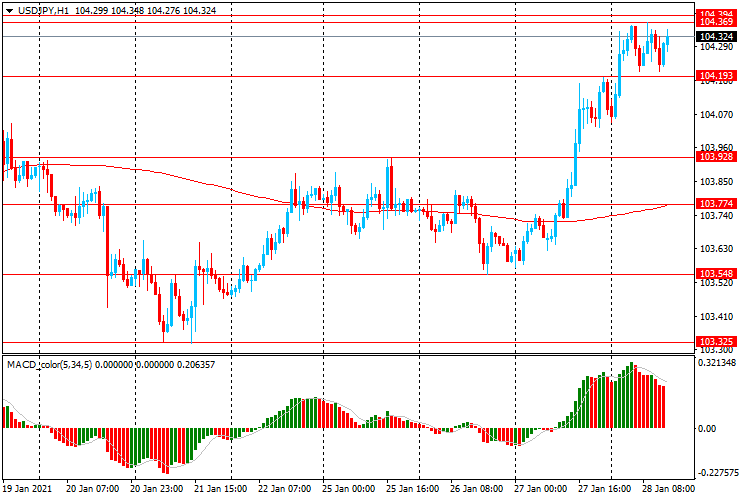
Task: Click the 22 Jan 07:00 time axis label
Action: (285, 488)
